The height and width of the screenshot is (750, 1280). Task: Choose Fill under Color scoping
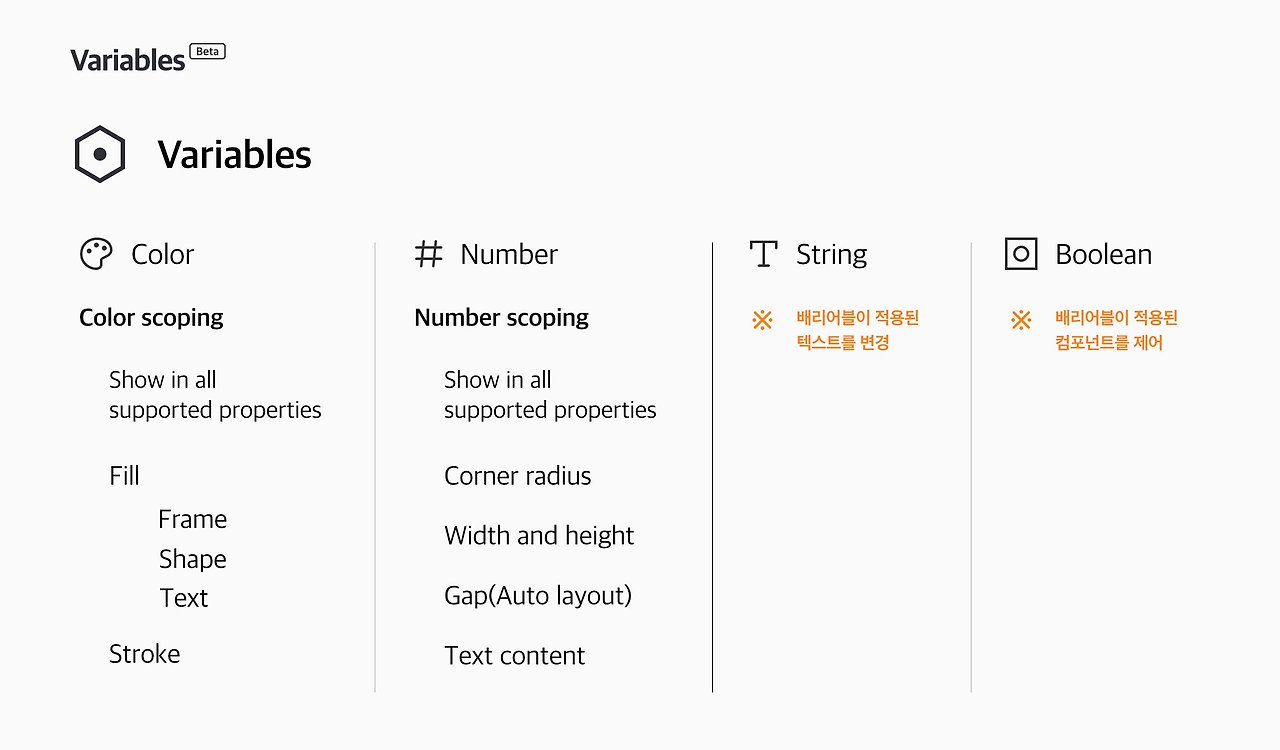[124, 476]
